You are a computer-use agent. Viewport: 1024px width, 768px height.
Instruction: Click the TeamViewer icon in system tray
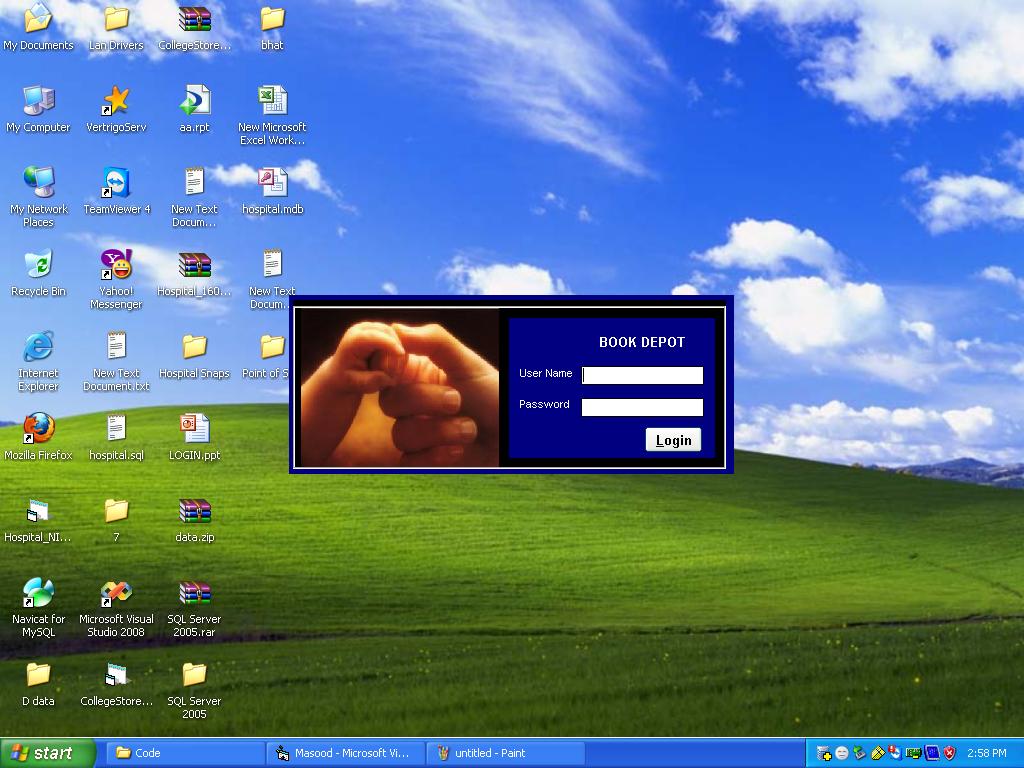[895, 753]
